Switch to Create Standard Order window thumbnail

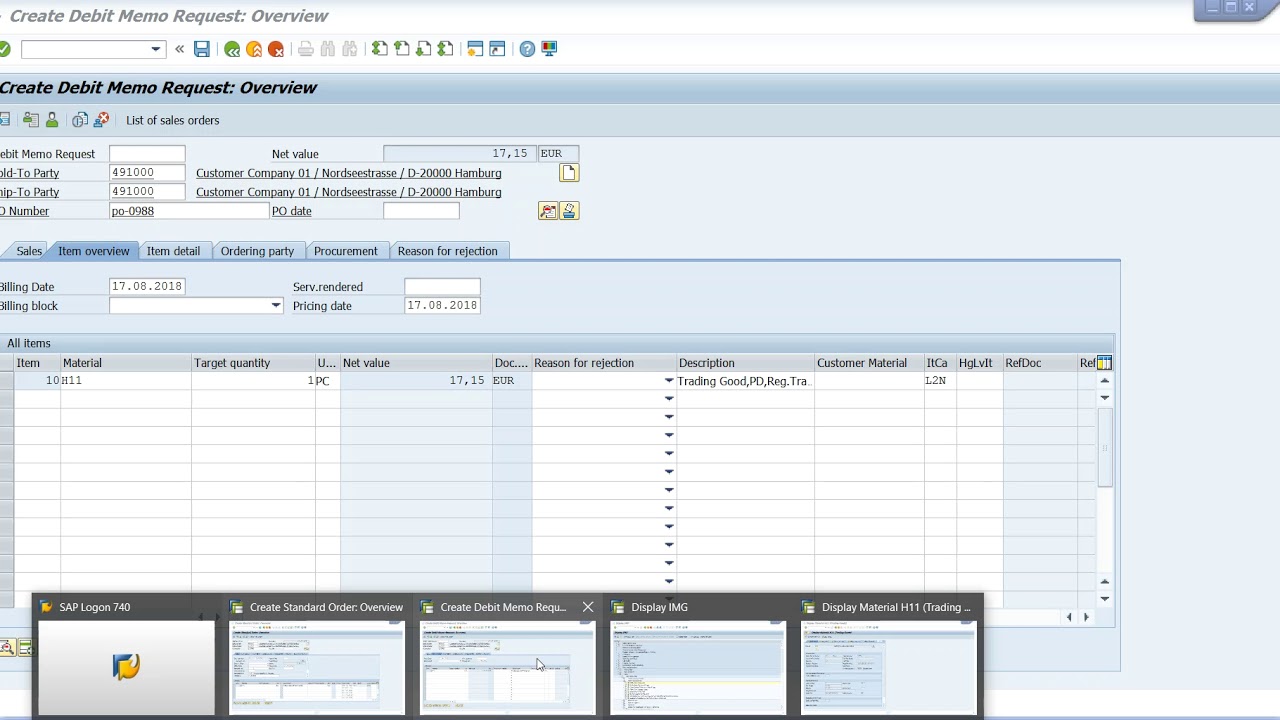coord(316,656)
